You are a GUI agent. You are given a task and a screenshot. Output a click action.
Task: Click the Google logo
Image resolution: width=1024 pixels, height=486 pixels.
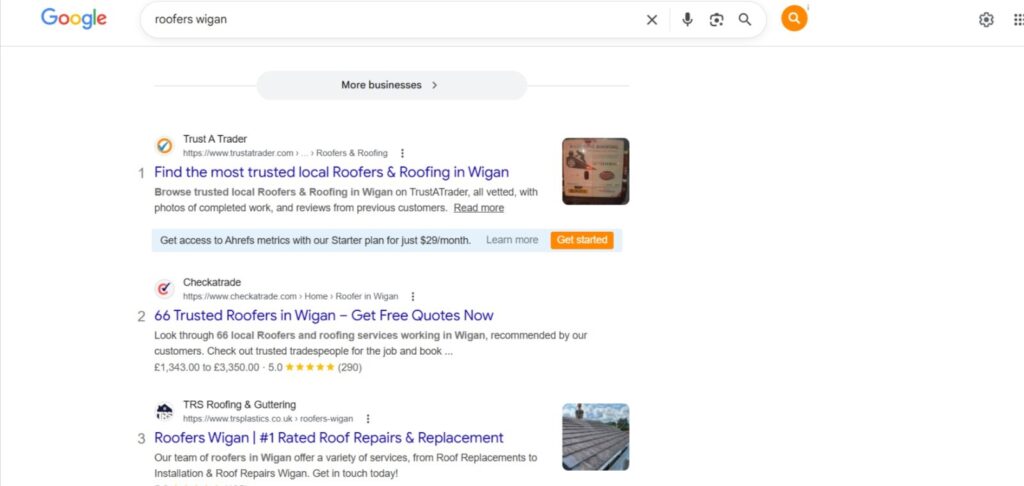click(73, 19)
